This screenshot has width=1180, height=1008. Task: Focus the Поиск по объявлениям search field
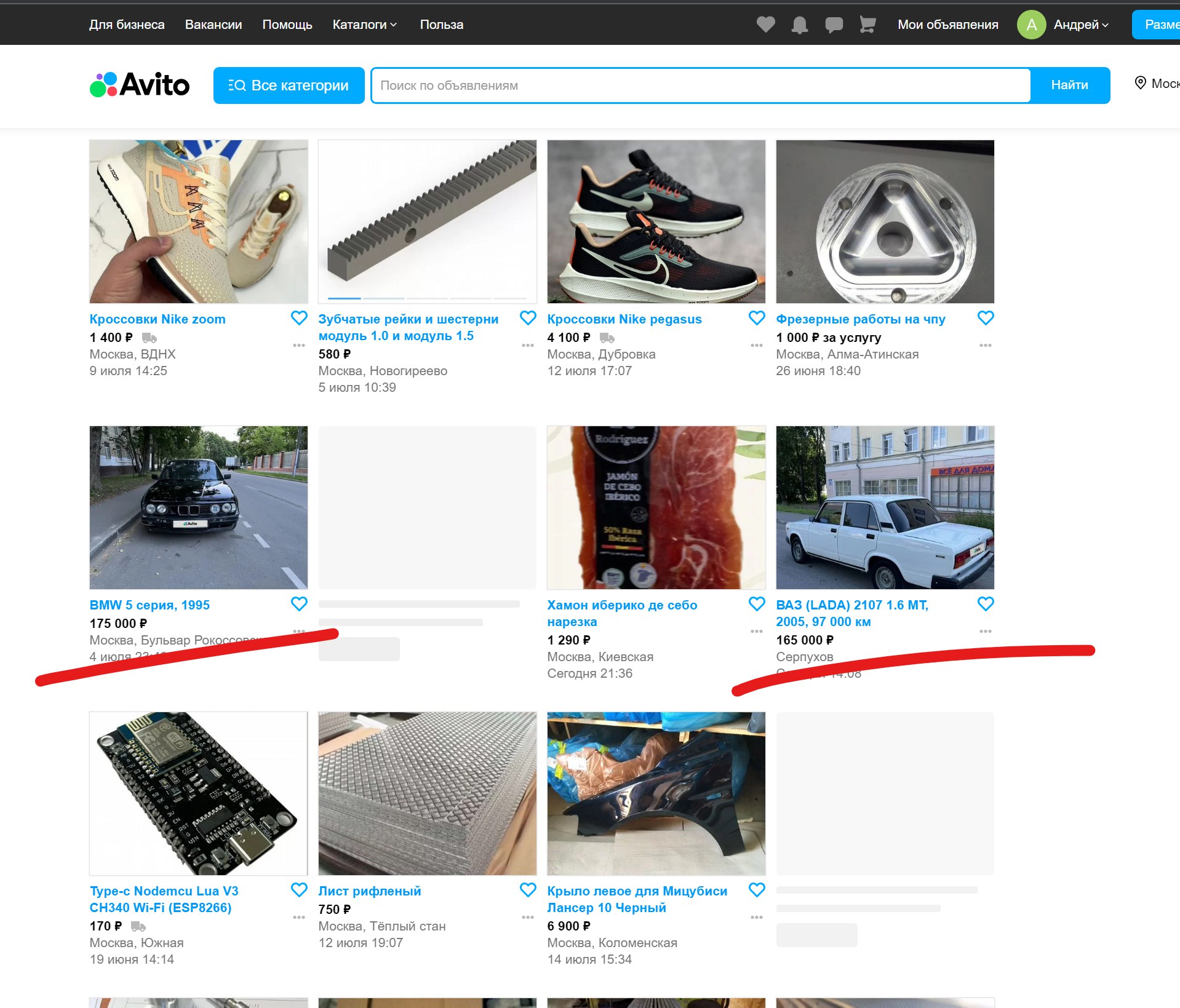(x=701, y=85)
